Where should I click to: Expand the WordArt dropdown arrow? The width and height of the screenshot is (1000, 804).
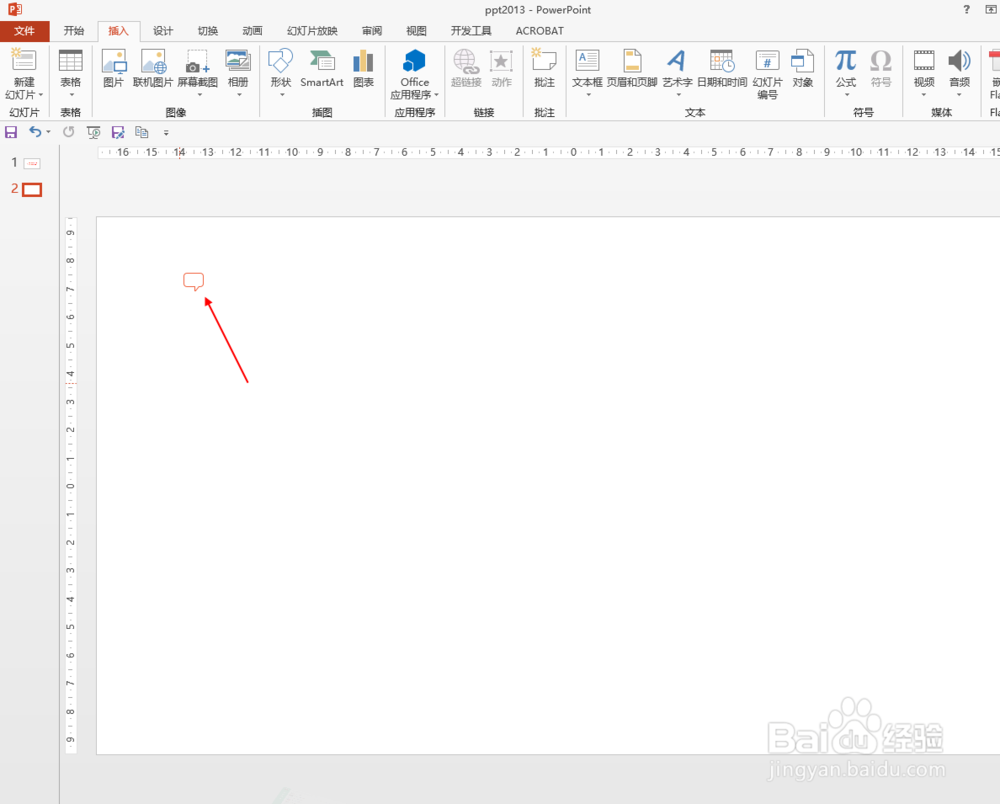679,95
